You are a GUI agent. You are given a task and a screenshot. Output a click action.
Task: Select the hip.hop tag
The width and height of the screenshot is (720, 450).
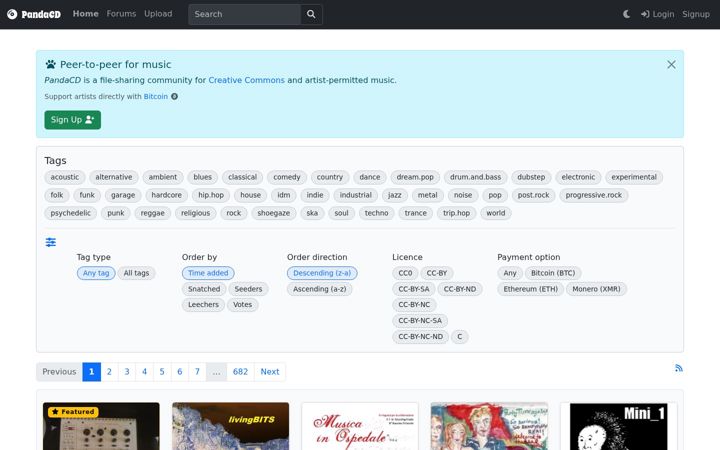pyautogui.click(x=211, y=195)
